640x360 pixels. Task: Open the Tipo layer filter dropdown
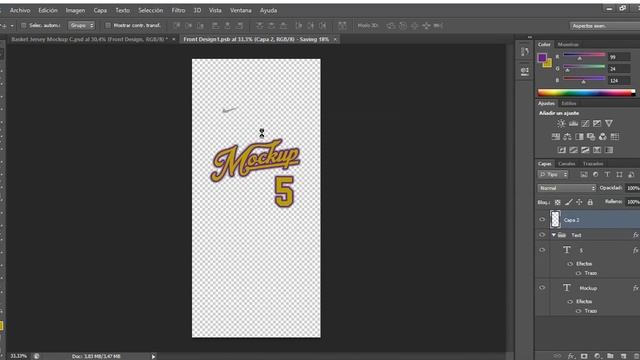coord(553,175)
